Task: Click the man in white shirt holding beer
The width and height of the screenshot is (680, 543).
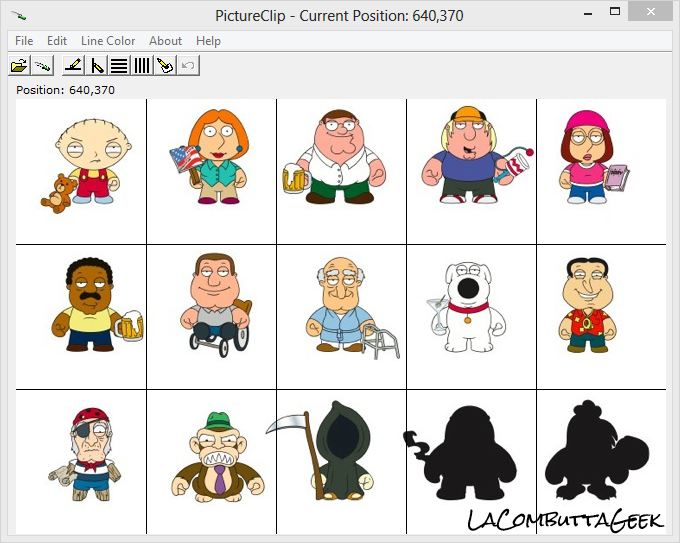Action: point(334,156)
